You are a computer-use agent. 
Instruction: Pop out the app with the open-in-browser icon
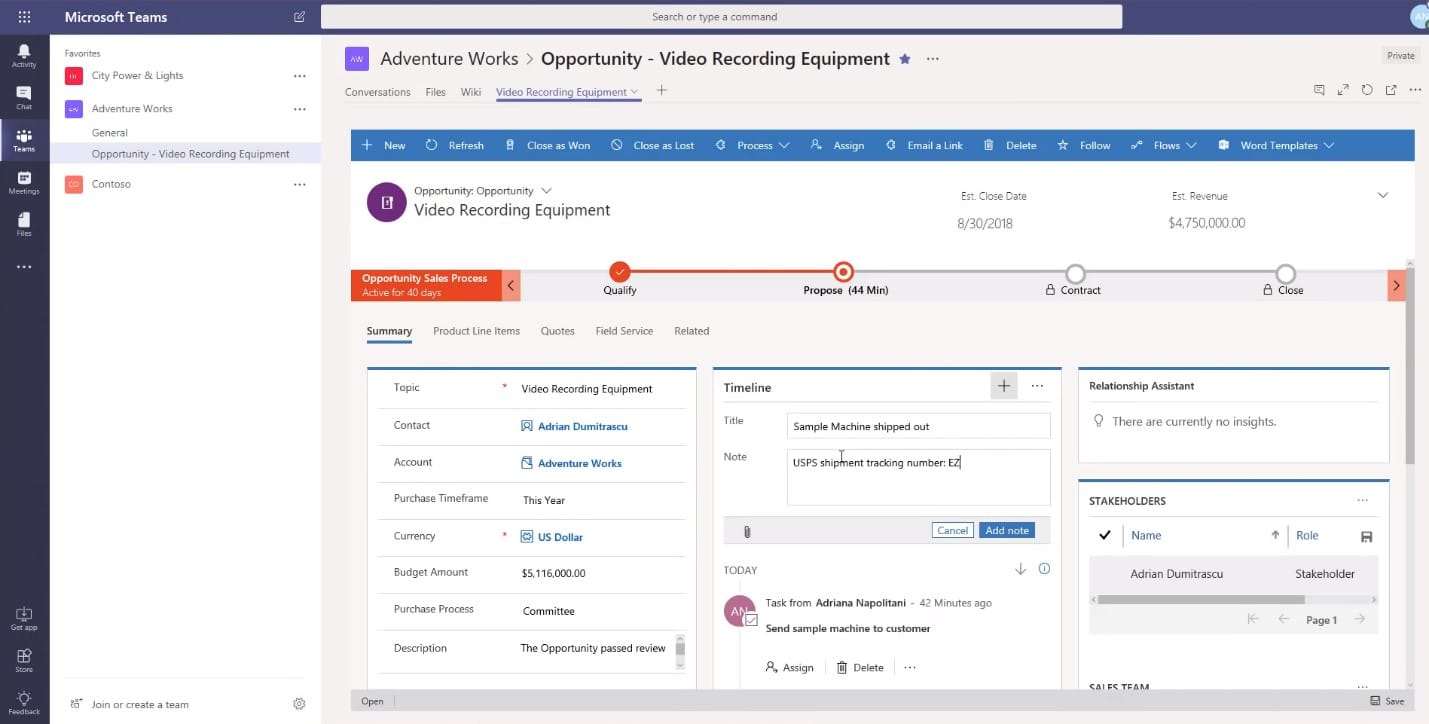coord(1390,90)
